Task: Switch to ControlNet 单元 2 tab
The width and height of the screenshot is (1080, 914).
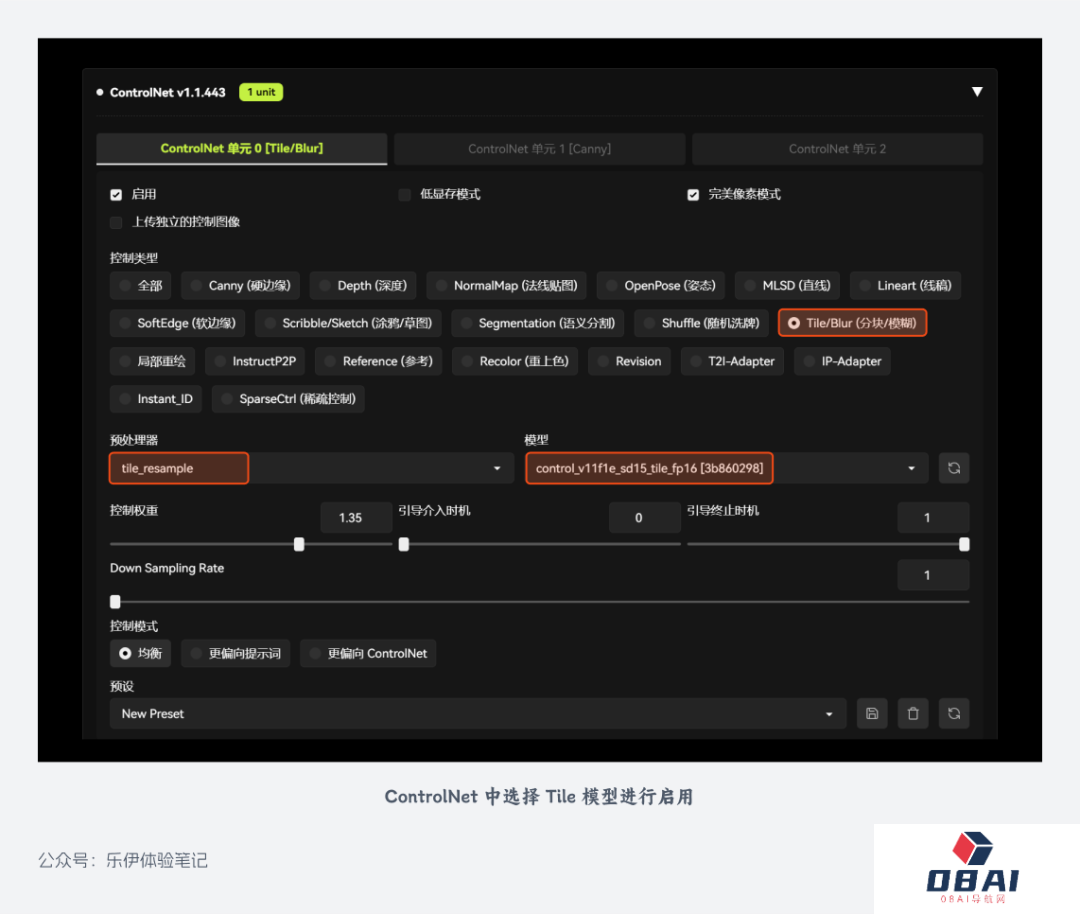Action: [838, 149]
